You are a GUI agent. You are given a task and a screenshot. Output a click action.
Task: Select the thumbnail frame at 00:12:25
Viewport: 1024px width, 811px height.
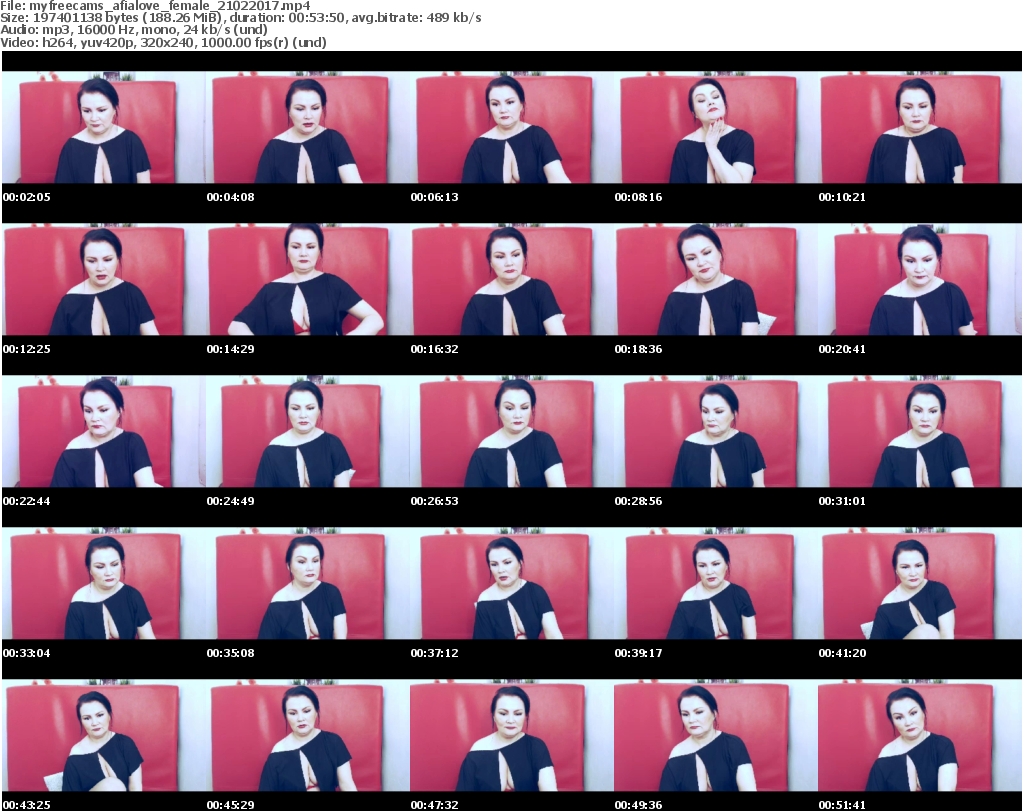pyautogui.click(x=104, y=279)
